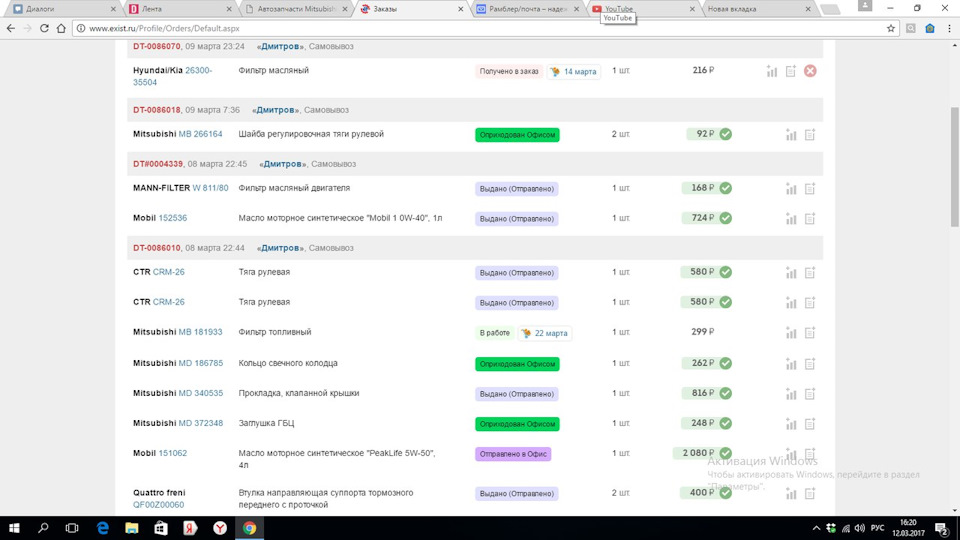Click green checkmark beside 92 ₽ price
960x540 pixels.
point(726,134)
